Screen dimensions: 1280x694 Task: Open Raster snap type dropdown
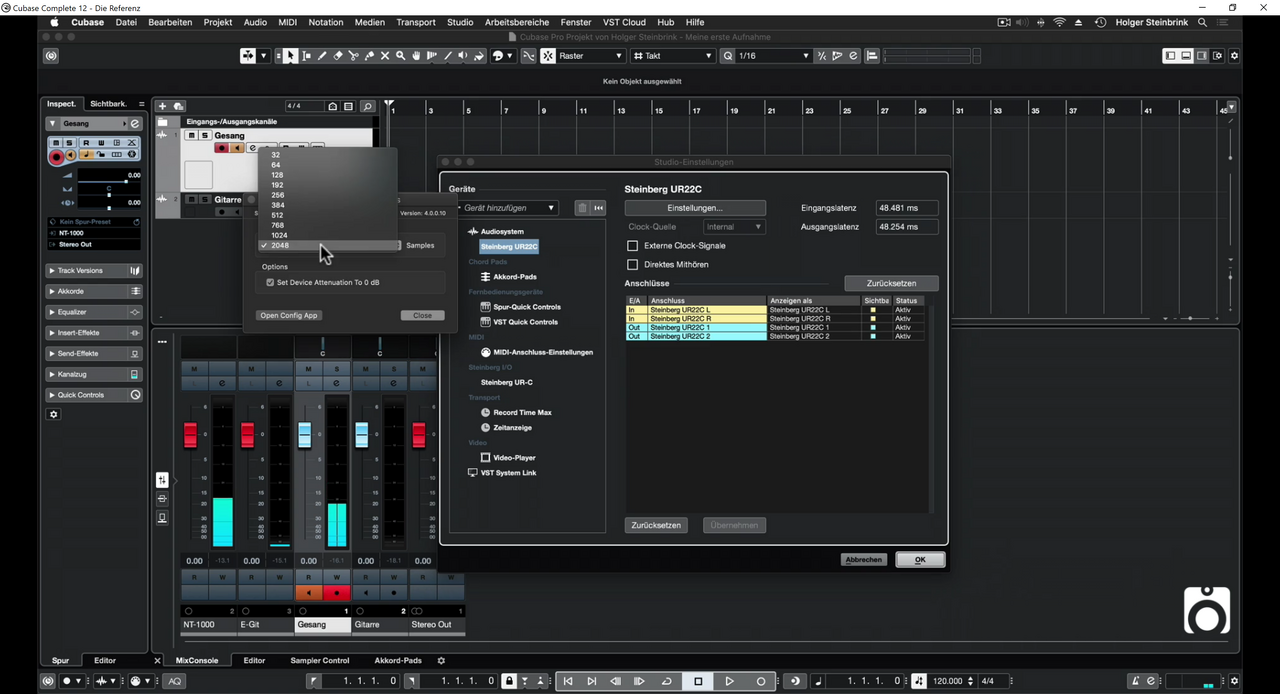pyautogui.click(x=591, y=56)
